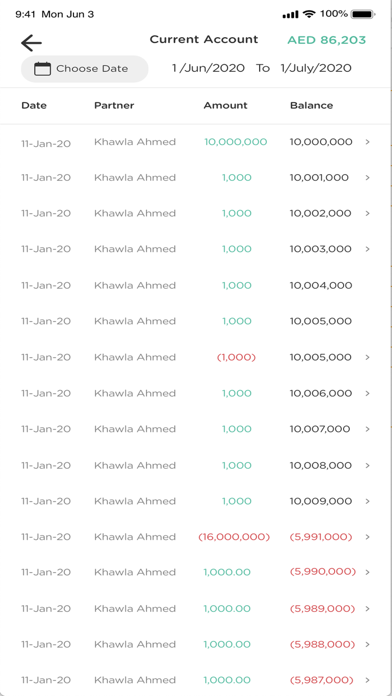Tap the Wi-Fi icon in status bar
Image resolution: width=392 pixels, height=696 pixels.
(309, 14)
